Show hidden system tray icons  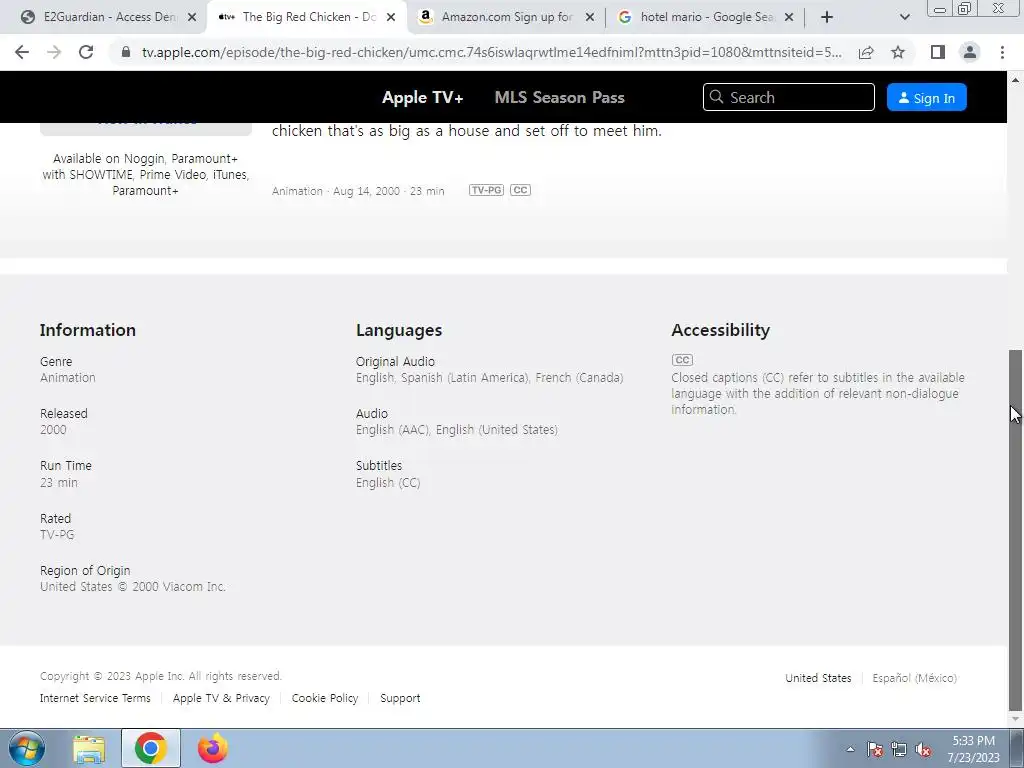pyautogui.click(x=850, y=749)
